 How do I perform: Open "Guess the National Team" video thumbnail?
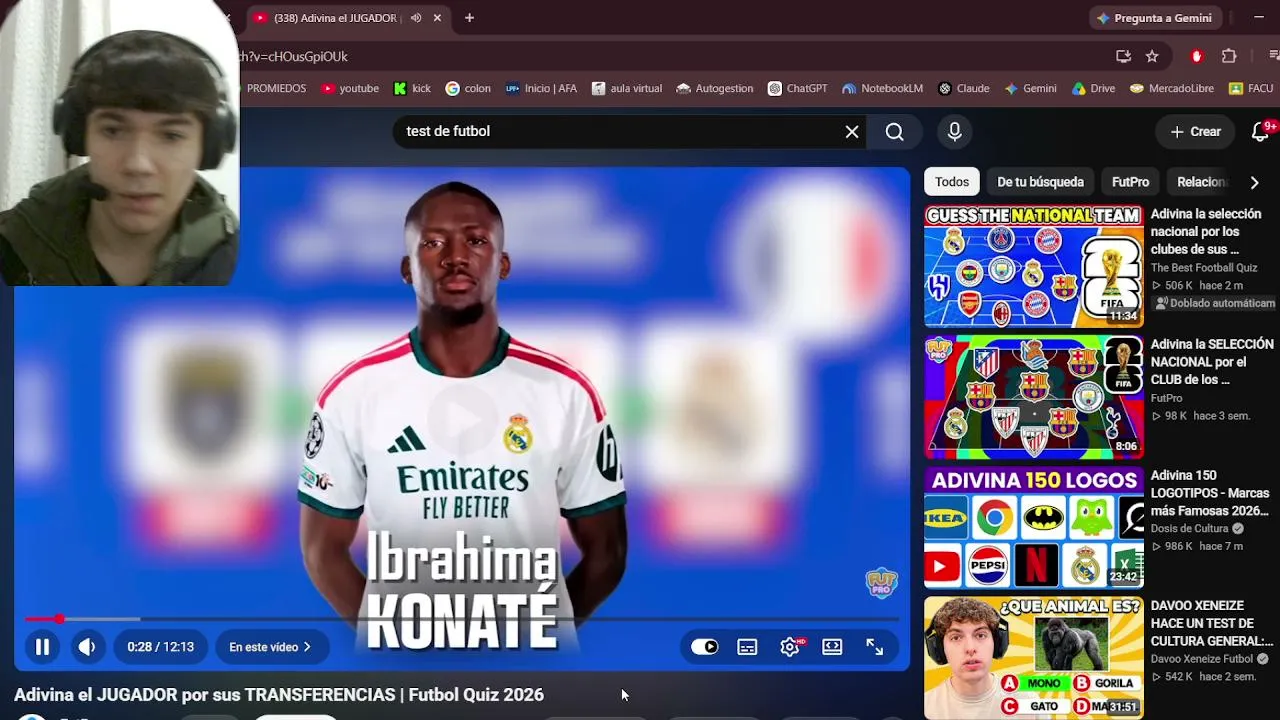(x=1033, y=266)
